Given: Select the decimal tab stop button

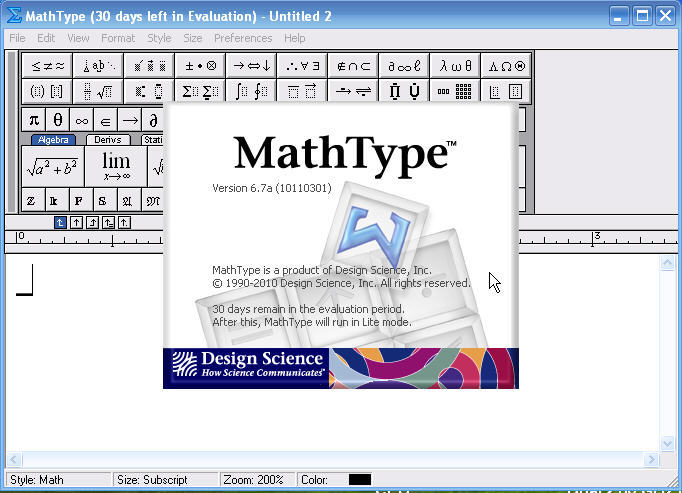Looking at the screenshot, I should (124, 223).
